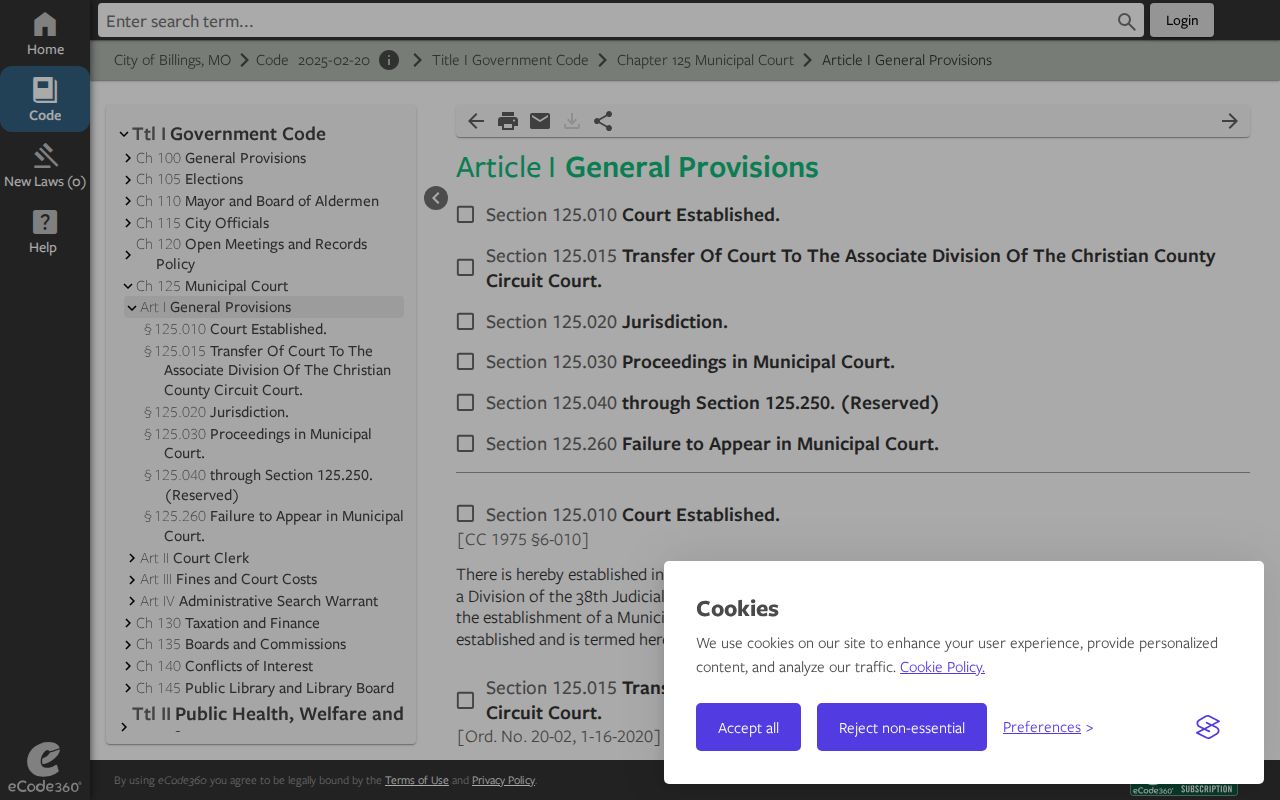The width and height of the screenshot is (1280, 800).
Task: Open cookie Preferences link
Action: pos(1042,727)
